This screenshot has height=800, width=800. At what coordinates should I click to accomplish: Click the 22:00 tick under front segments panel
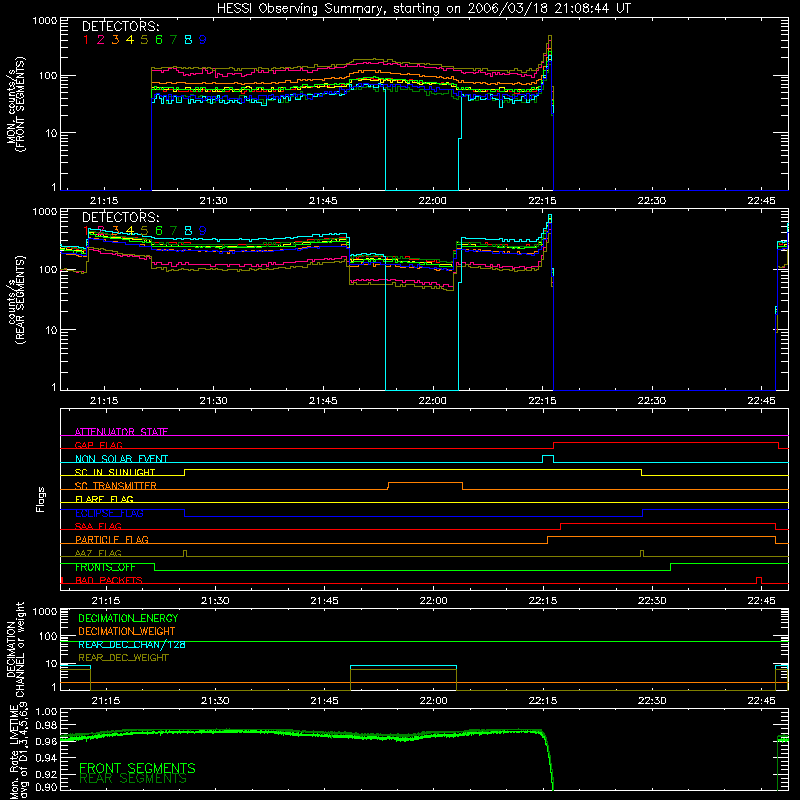click(432, 201)
